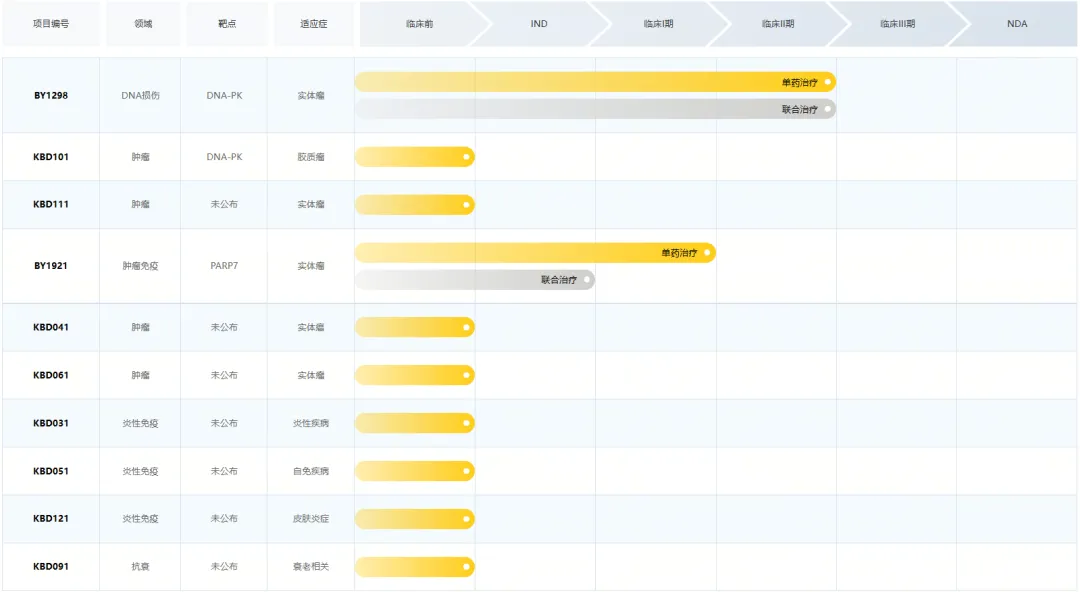1080x592 pixels.
Task: Open the 临床III期 stage header
Action: (x=897, y=24)
